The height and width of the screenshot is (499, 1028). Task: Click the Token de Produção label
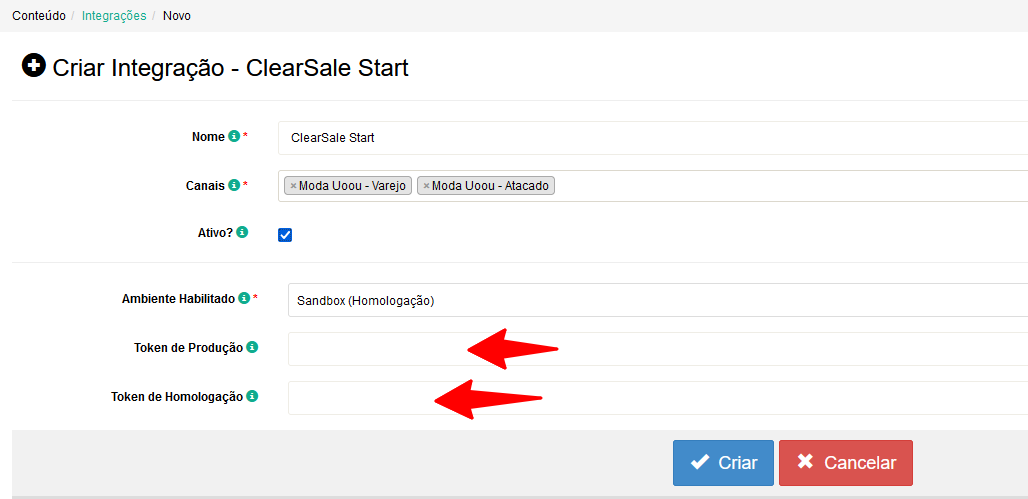189,348
